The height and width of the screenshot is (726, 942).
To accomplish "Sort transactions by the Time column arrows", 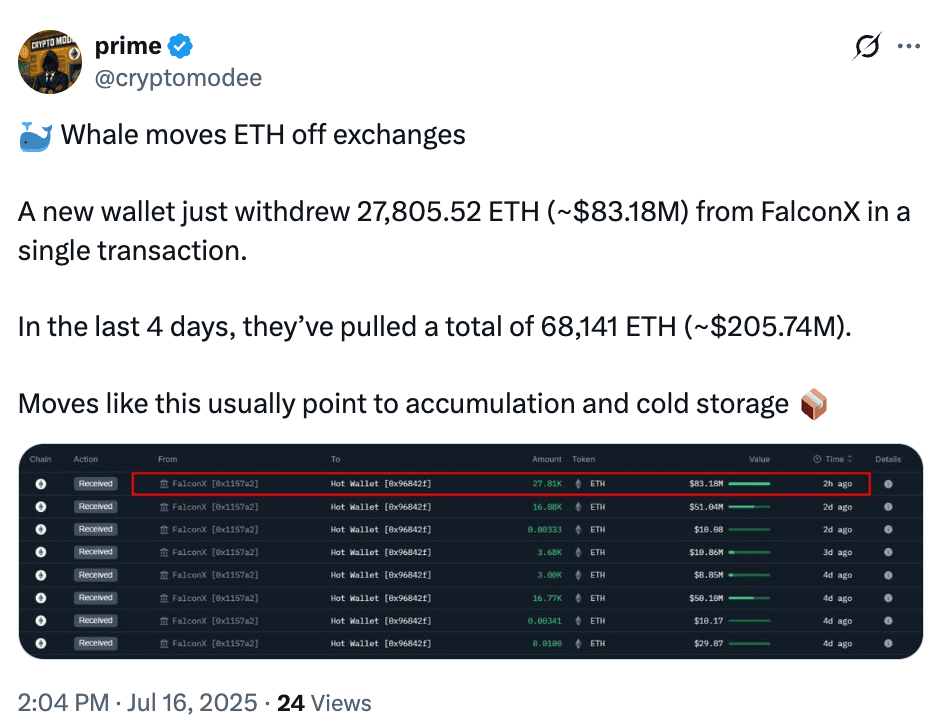I will click(849, 459).
